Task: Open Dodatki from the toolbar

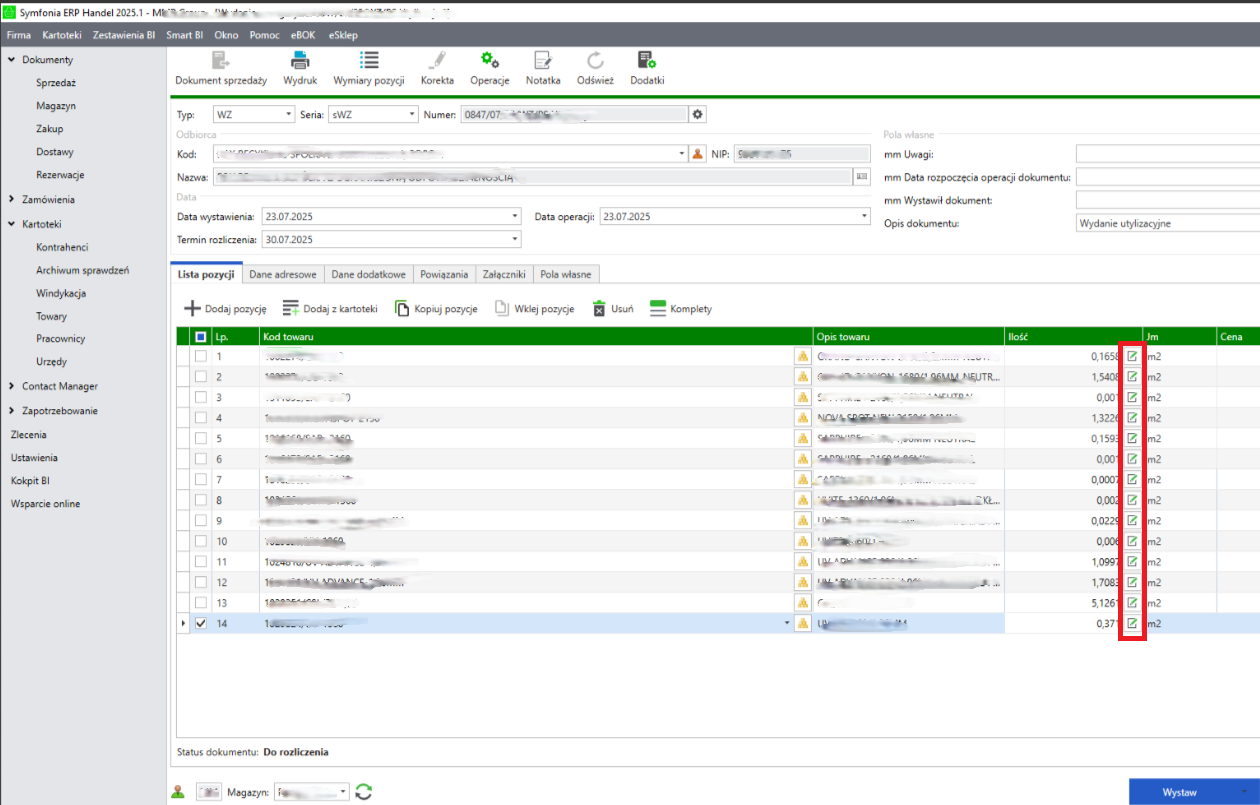Action: click(647, 68)
